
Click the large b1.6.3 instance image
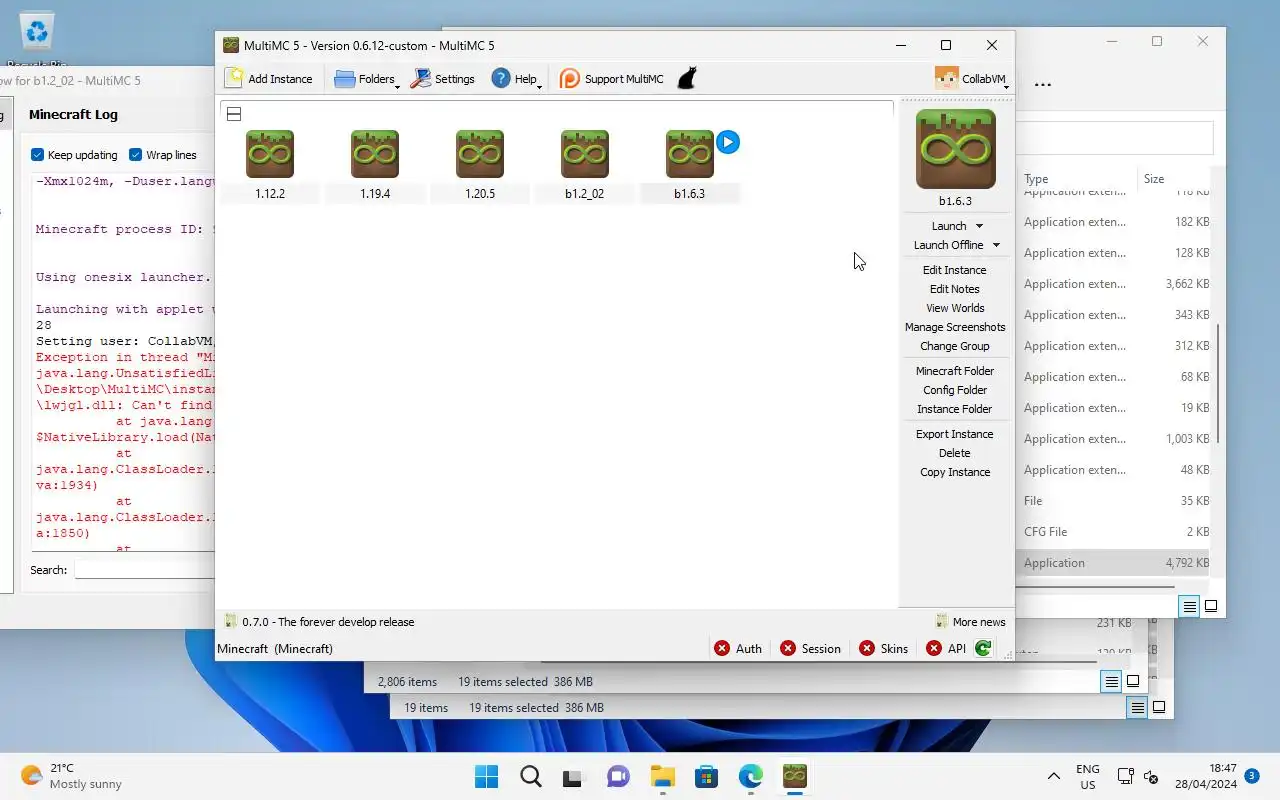click(x=956, y=149)
